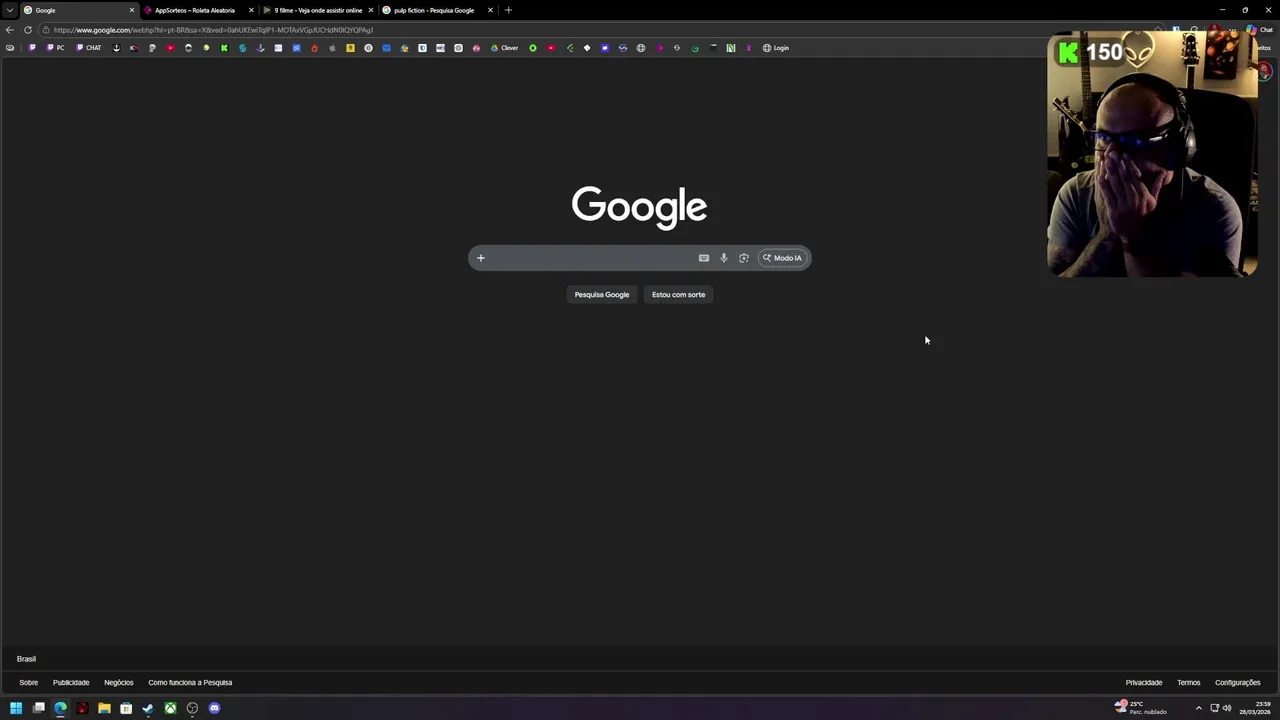Image resolution: width=1280 pixels, height=720 pixels.
Task: Open the on-screen keyboard icon in search box
Action: click(x=704, y=258)
